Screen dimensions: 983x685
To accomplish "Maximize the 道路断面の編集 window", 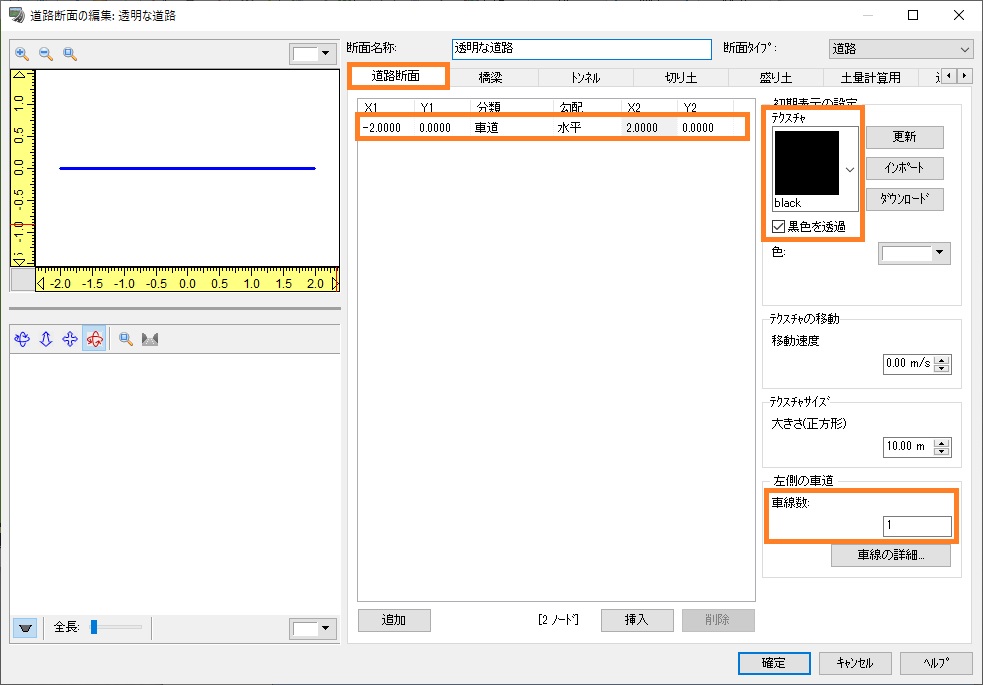I will click(x=913, y=15).
